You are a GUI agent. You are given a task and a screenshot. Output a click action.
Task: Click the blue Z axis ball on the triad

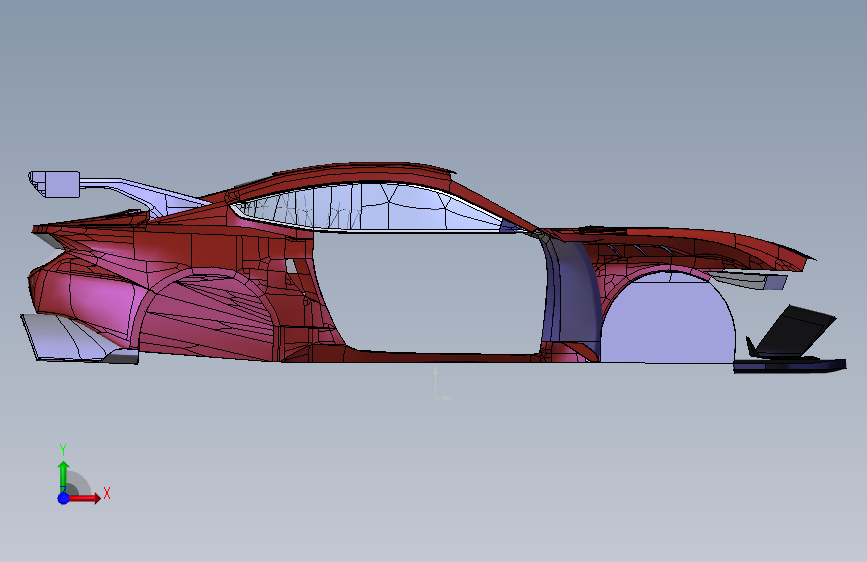pos(63,498)
